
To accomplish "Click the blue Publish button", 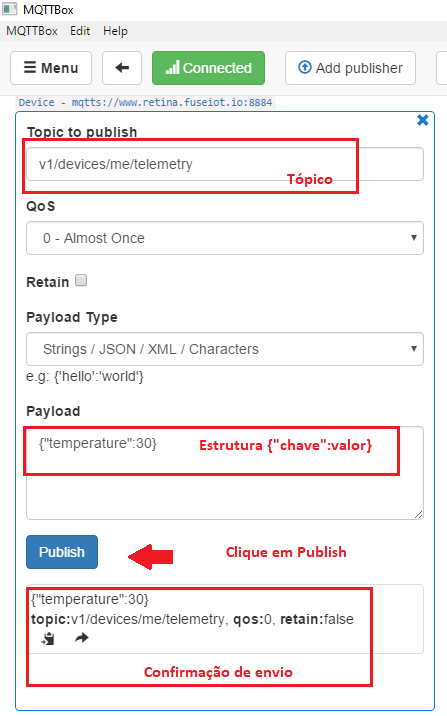I will [x=62, y=552].
